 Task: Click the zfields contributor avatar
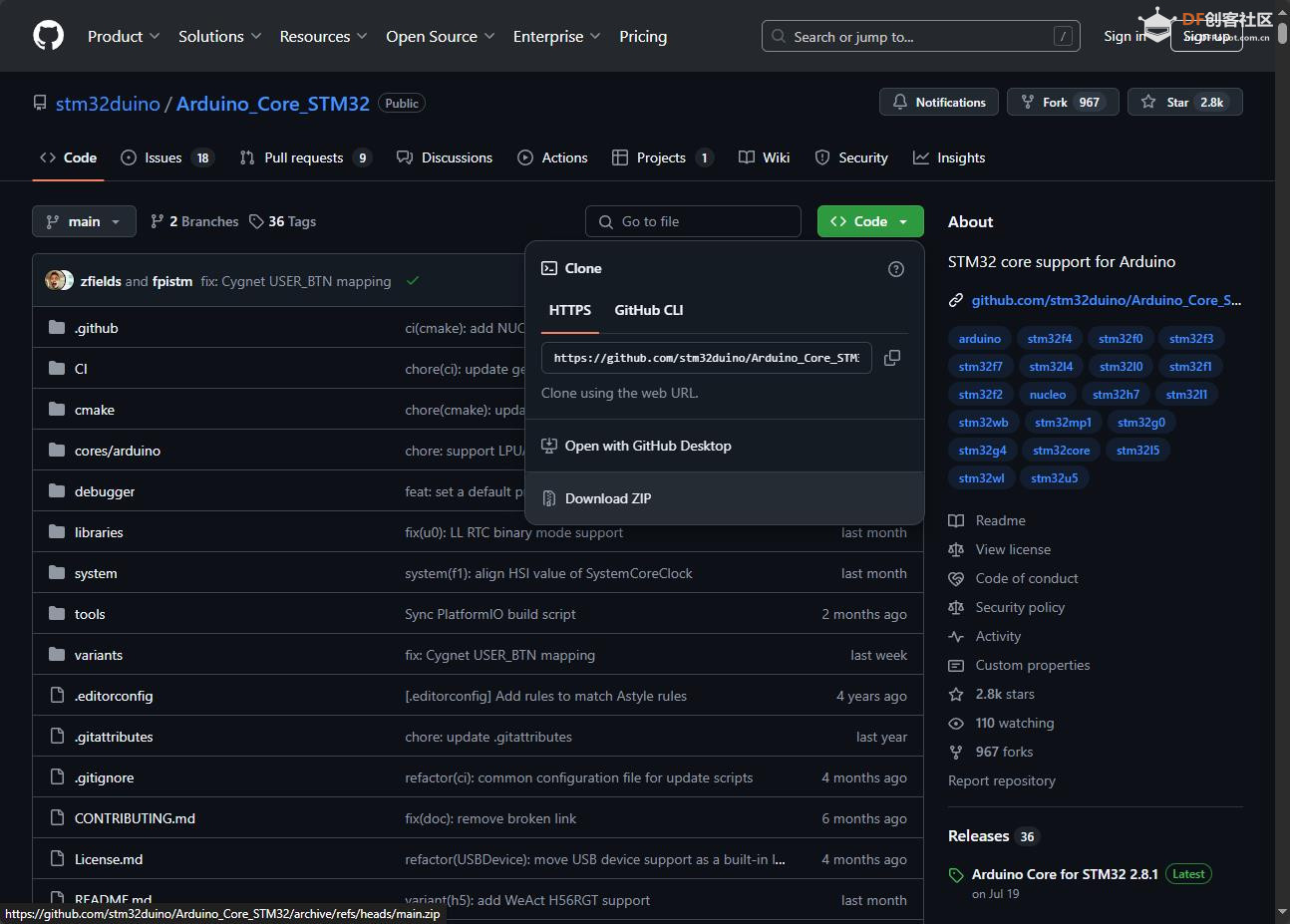[55, 281]
